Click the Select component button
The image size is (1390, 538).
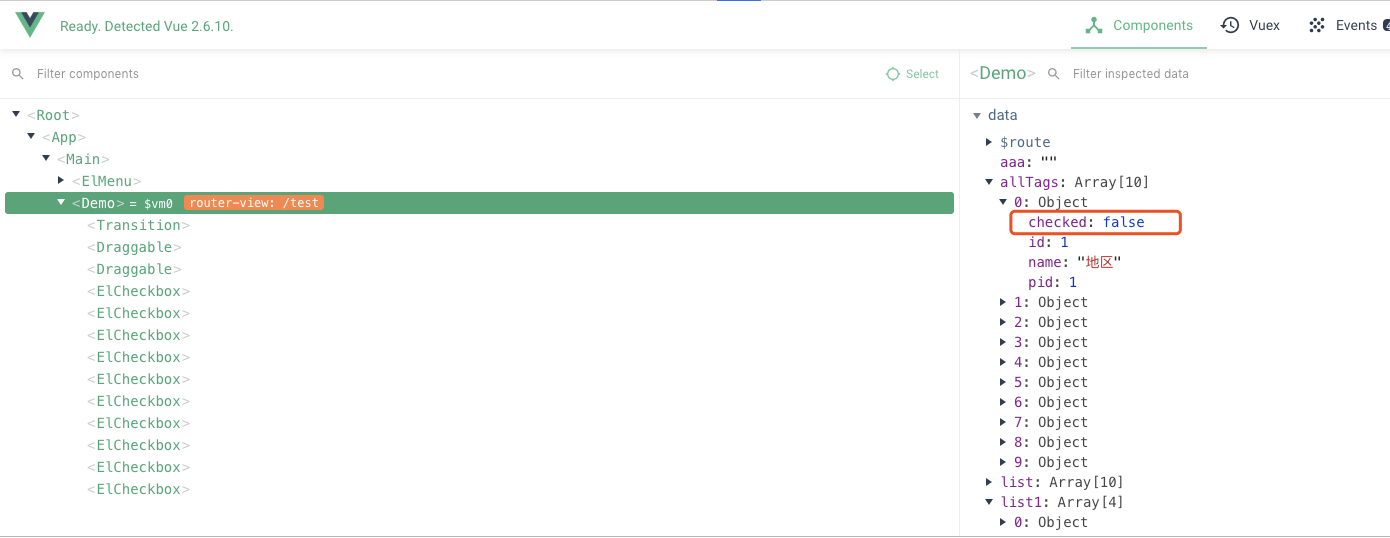coord(913,74)
